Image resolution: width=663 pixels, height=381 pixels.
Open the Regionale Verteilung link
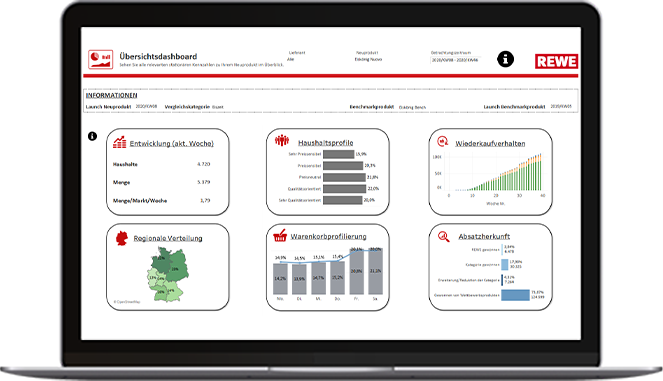tap(168, 238)
